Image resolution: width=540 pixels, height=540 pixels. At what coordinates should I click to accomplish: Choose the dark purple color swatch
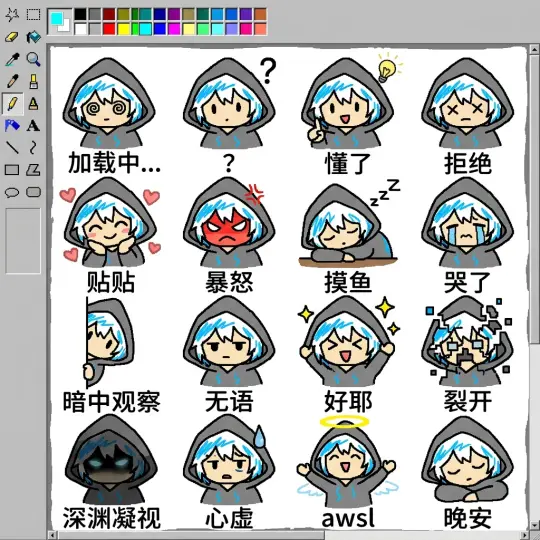(174, 14)
